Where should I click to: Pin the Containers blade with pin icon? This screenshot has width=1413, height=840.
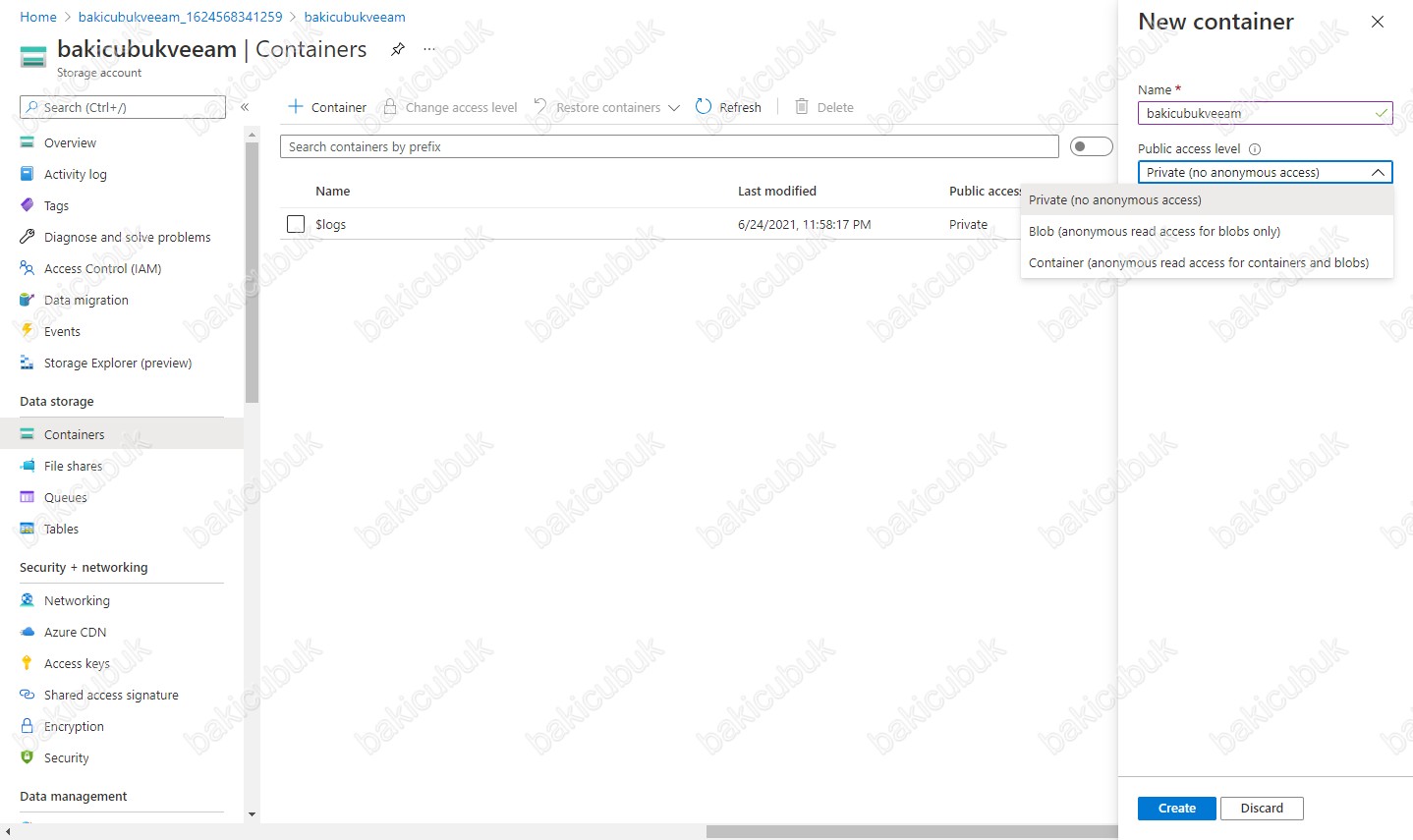click(398, 49)
